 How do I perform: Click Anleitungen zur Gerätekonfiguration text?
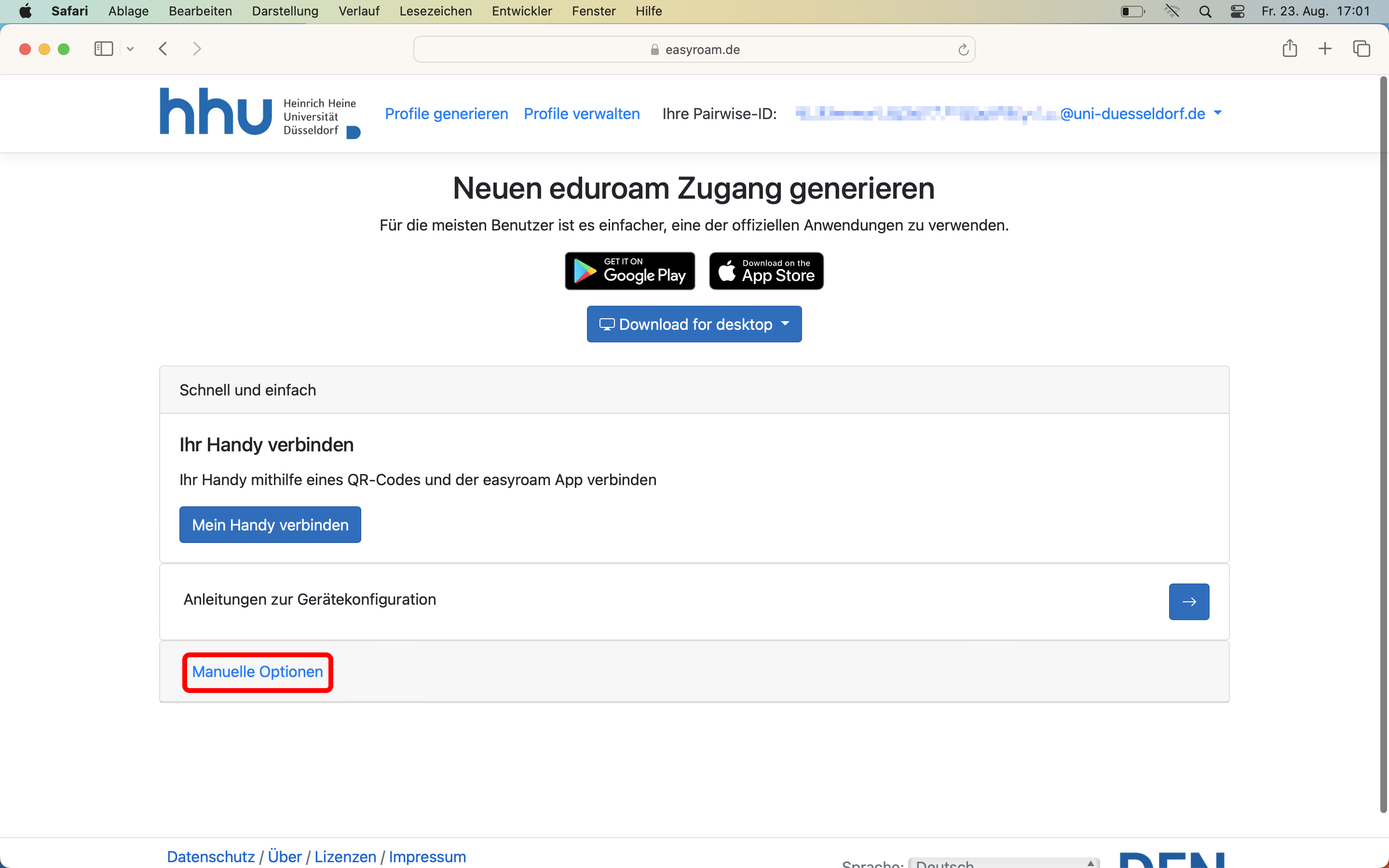[x=309, y=599]
